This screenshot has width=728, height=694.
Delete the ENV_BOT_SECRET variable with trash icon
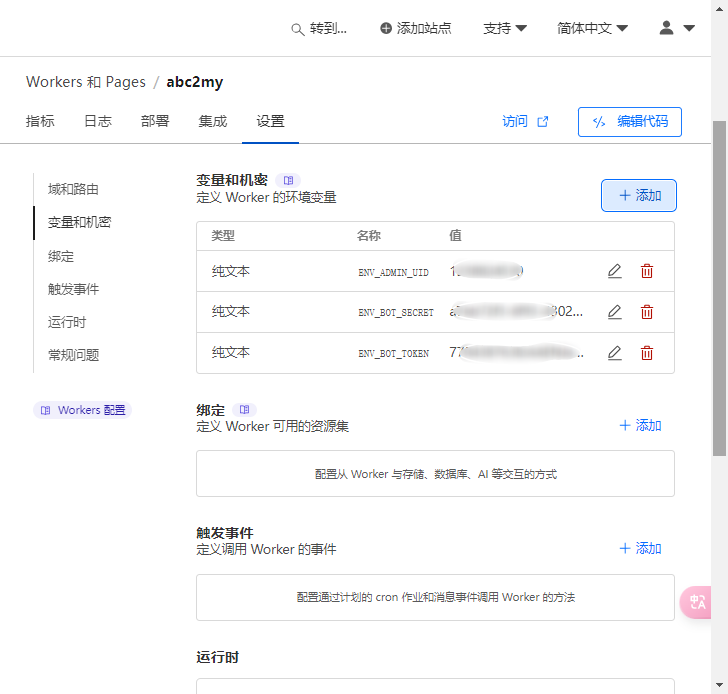tap(647, 312)
